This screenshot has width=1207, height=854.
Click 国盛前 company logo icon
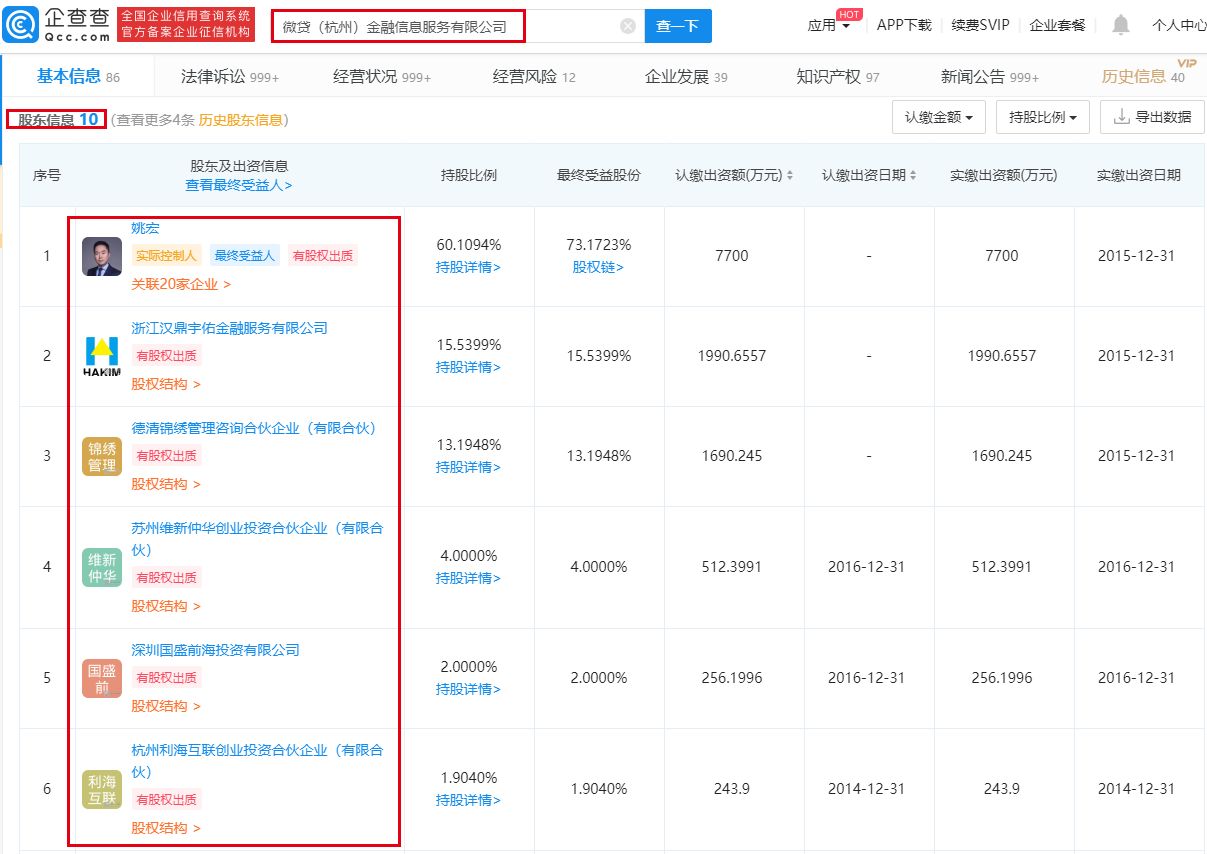tap(102, 678)
